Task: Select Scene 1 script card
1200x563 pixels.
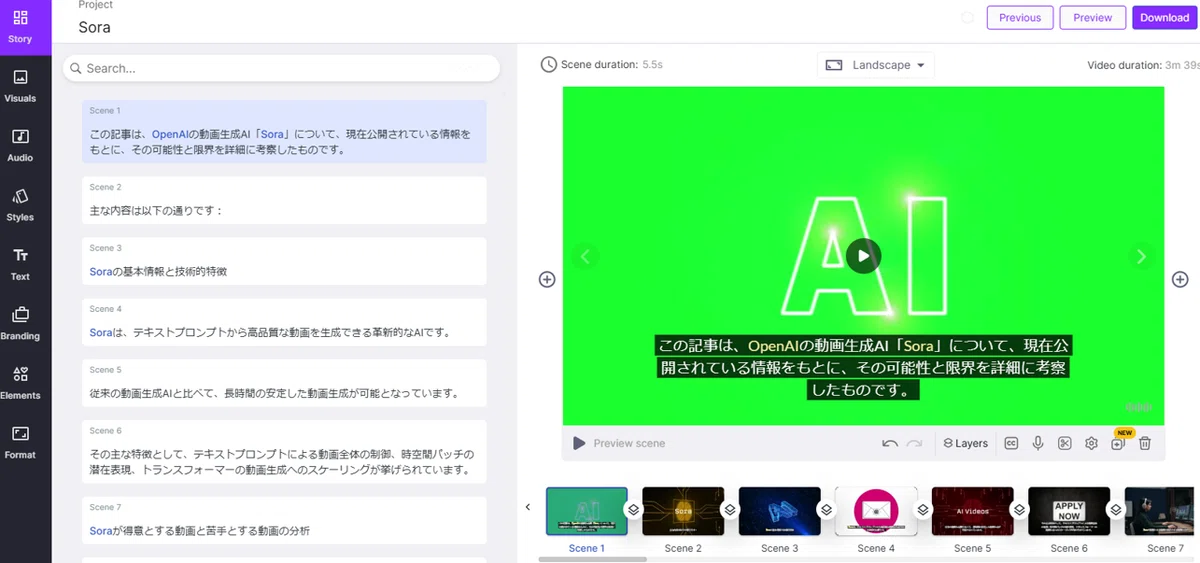Action: (x=284, y=131)
